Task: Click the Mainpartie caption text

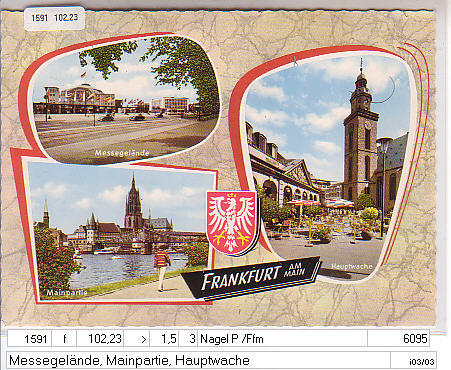Action: (x=67, y=293)
